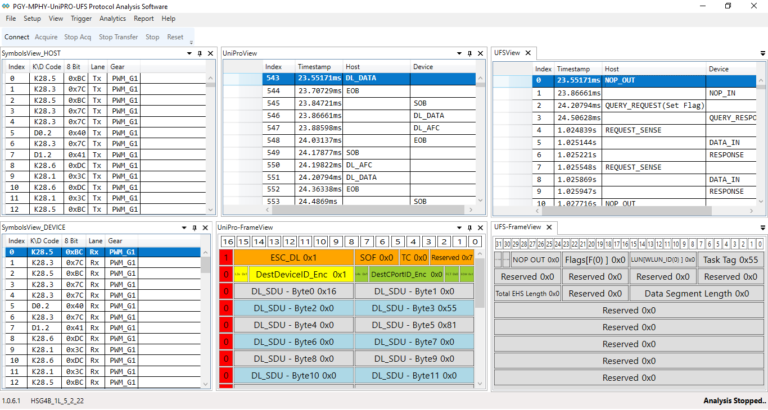Click UniProView horizontal scrollbar right arrow
The image size is (768, 410).
[x=471, y=210]
